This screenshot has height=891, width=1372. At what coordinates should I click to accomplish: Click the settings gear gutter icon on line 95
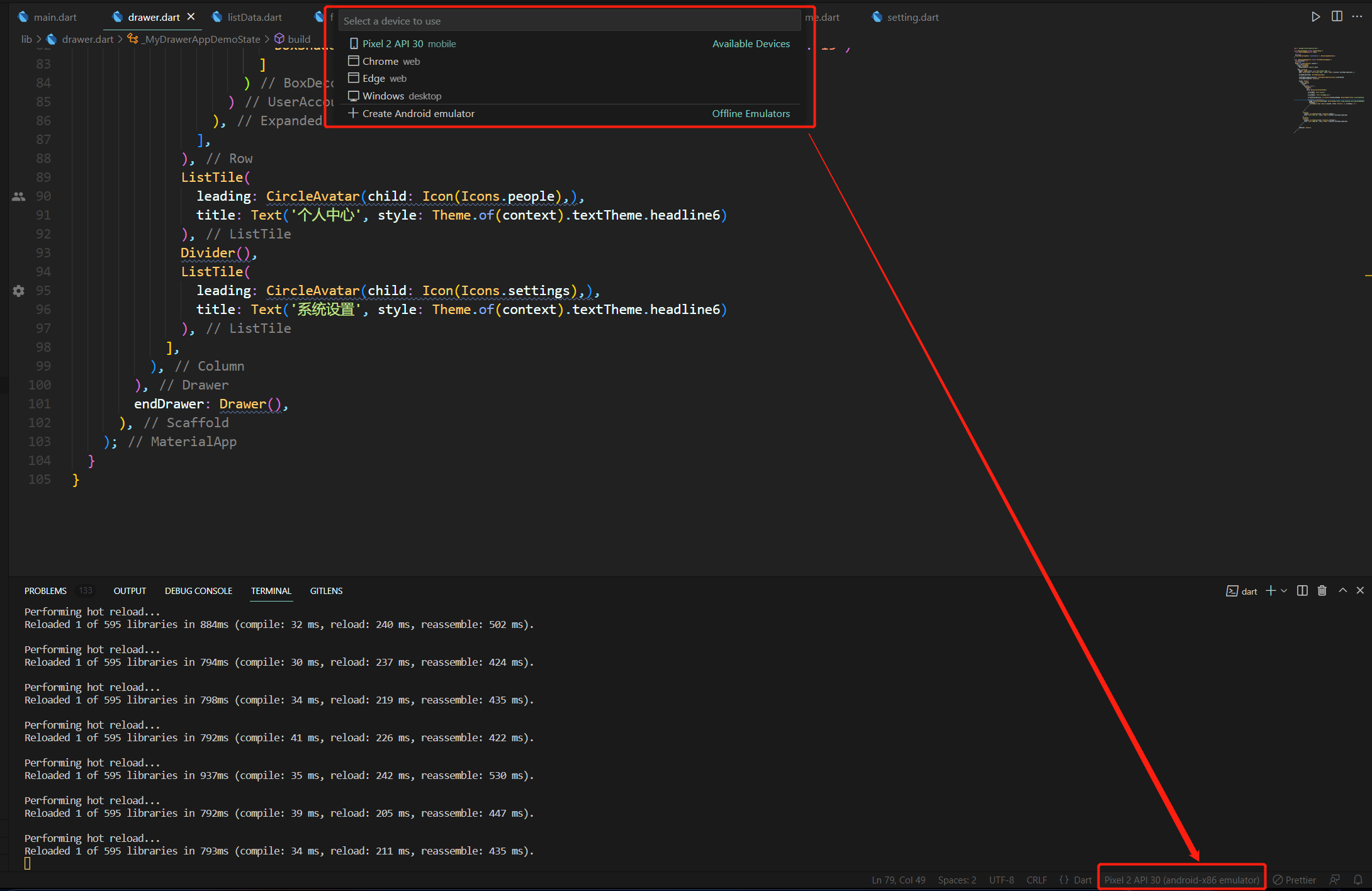pyautogui.click(x=19, y=291)
